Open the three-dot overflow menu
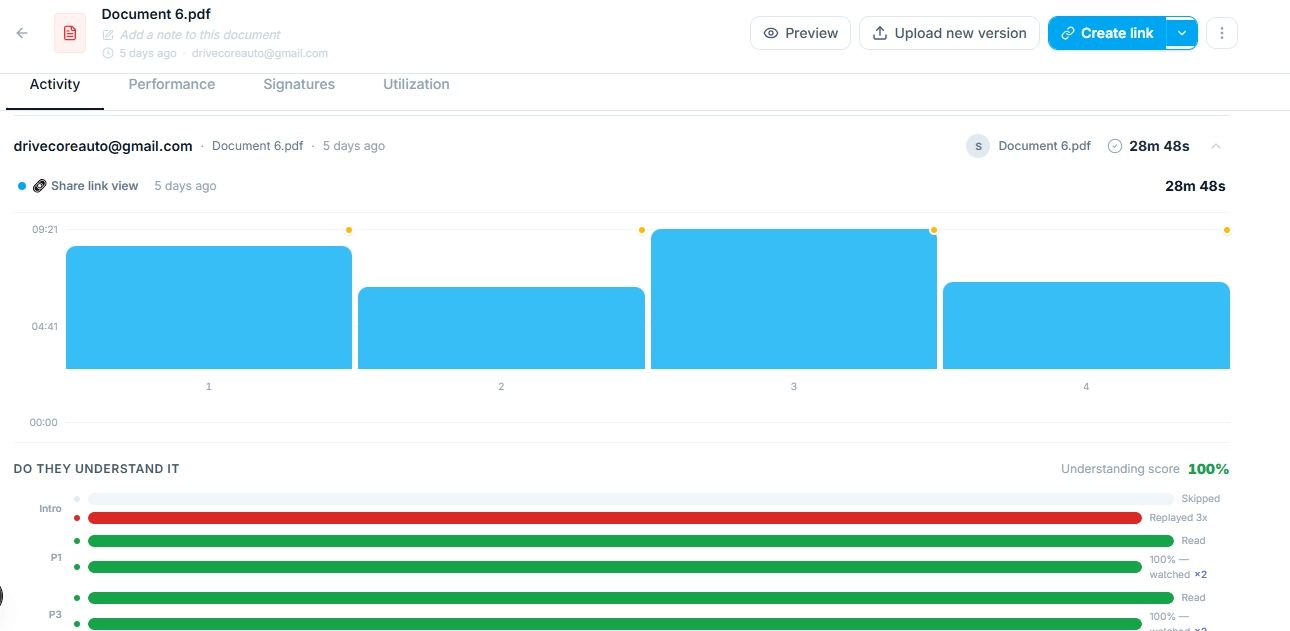 (1221, 33)
